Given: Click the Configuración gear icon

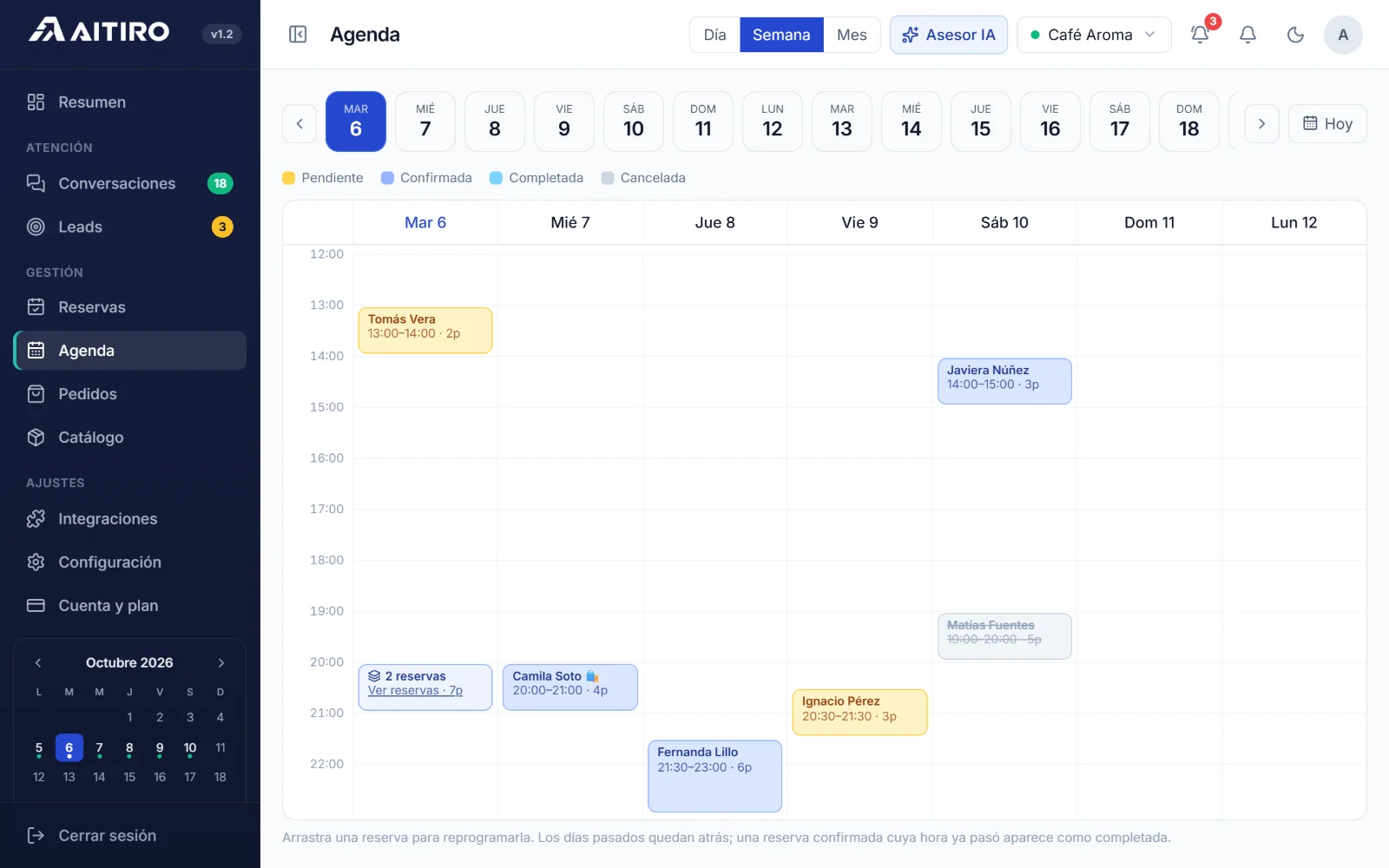Looking at the screenshot, I should (36, 562).
